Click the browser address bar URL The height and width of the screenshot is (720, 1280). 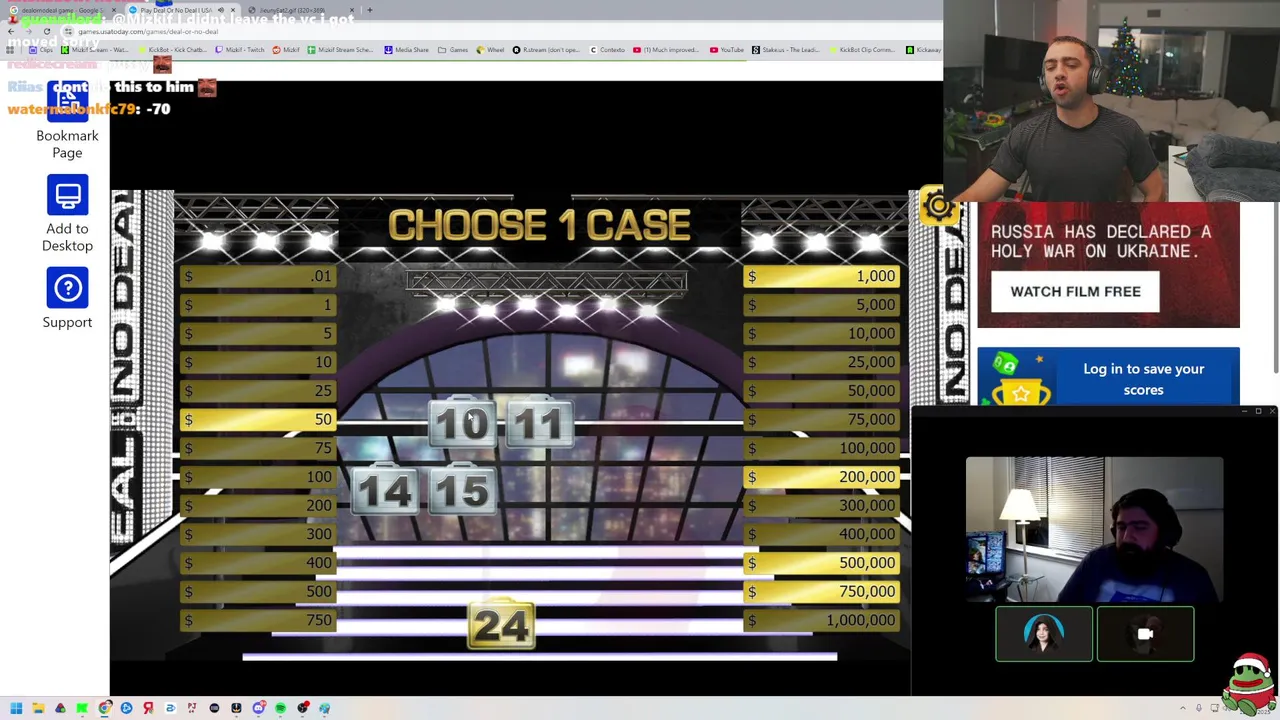147,32
